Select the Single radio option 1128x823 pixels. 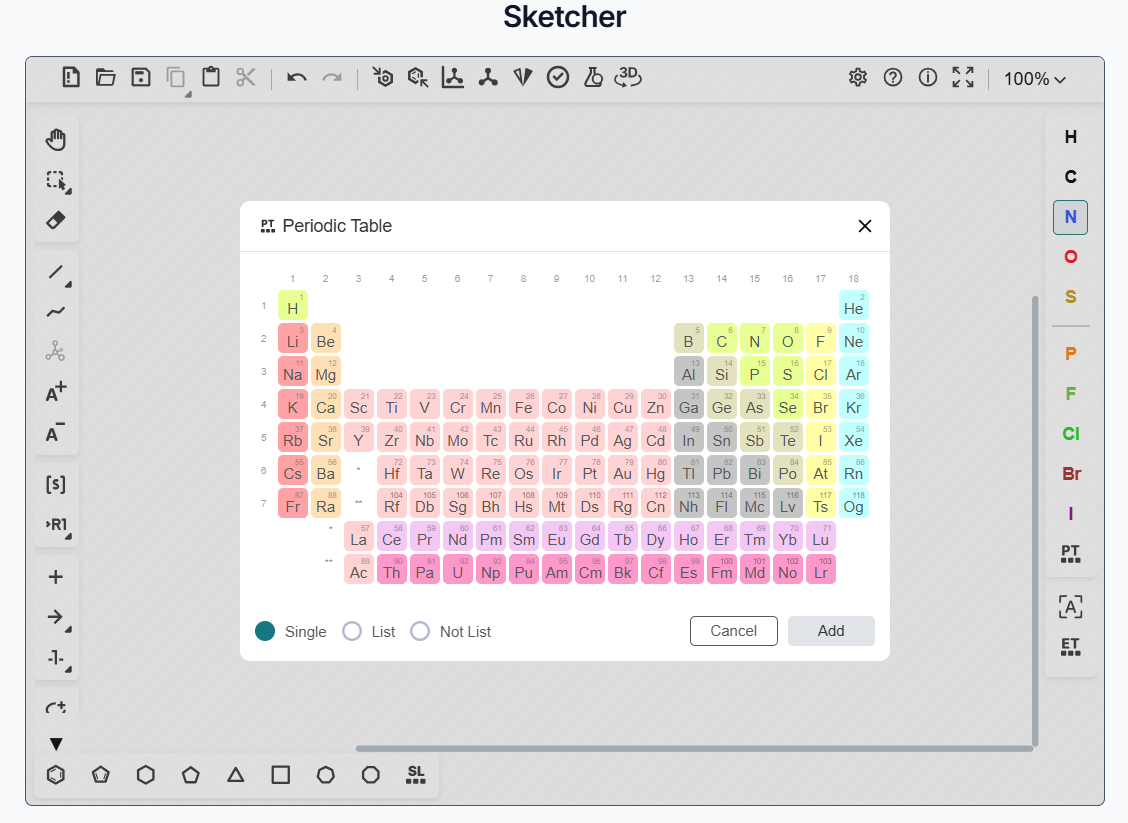click(x=265, y=631)
